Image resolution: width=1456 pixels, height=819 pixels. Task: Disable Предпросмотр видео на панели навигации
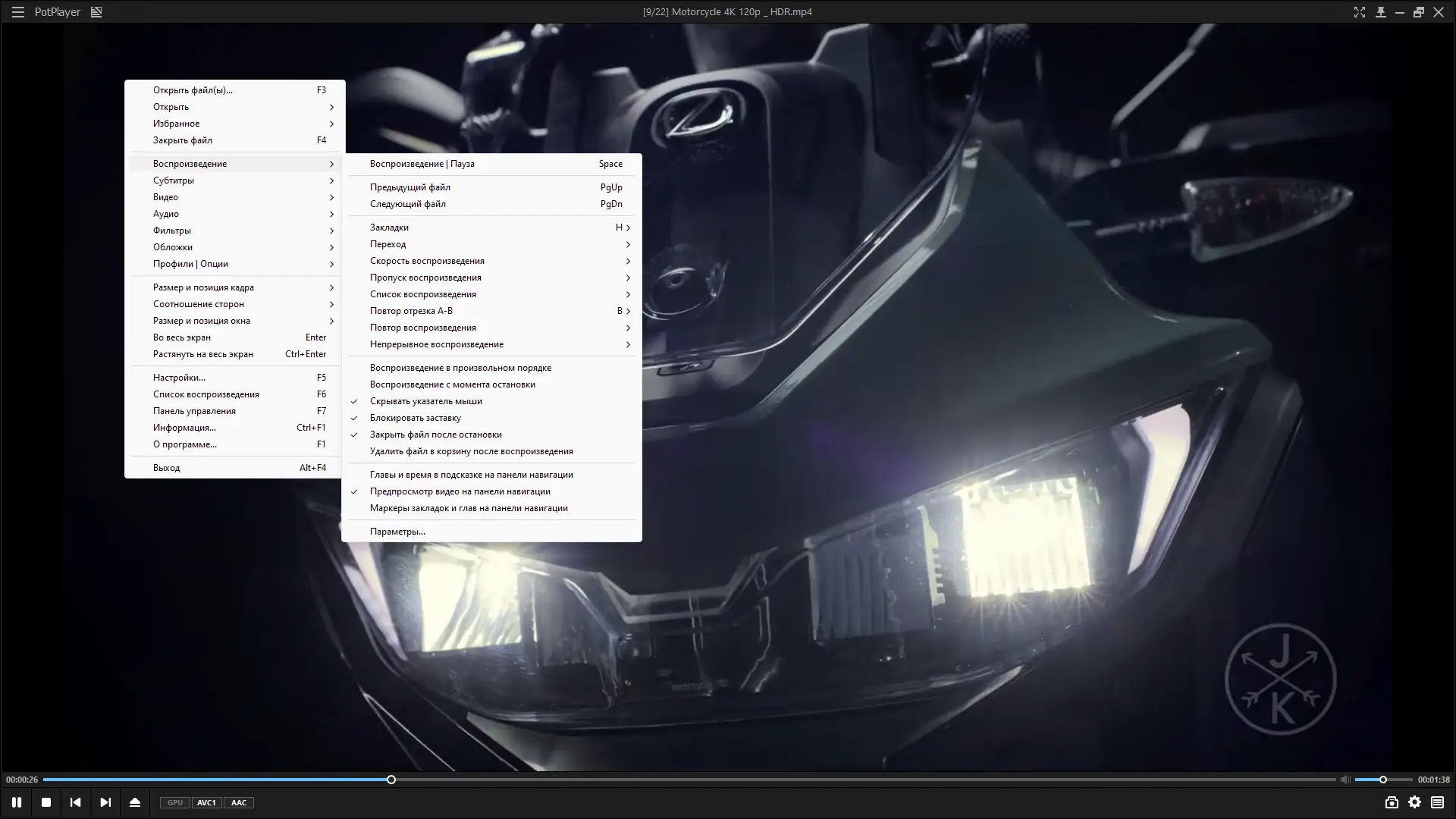pos(460,491)
